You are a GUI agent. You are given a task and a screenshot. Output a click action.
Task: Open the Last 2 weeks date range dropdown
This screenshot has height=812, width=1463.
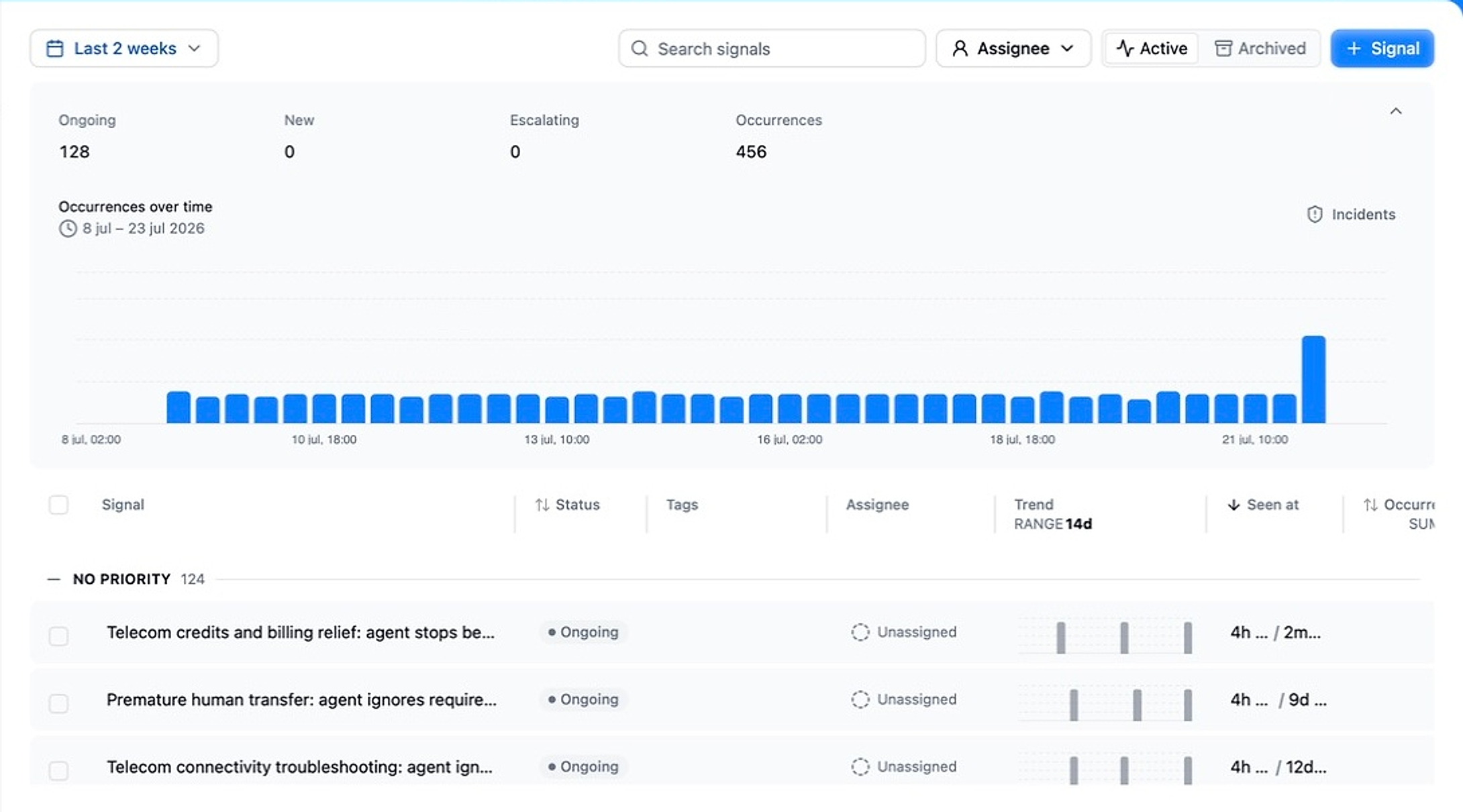[x=124, y=48]
